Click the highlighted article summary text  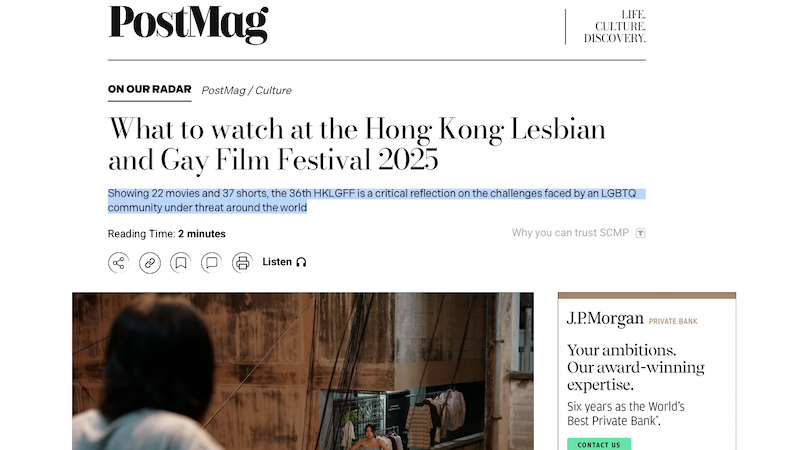[377, 201]
